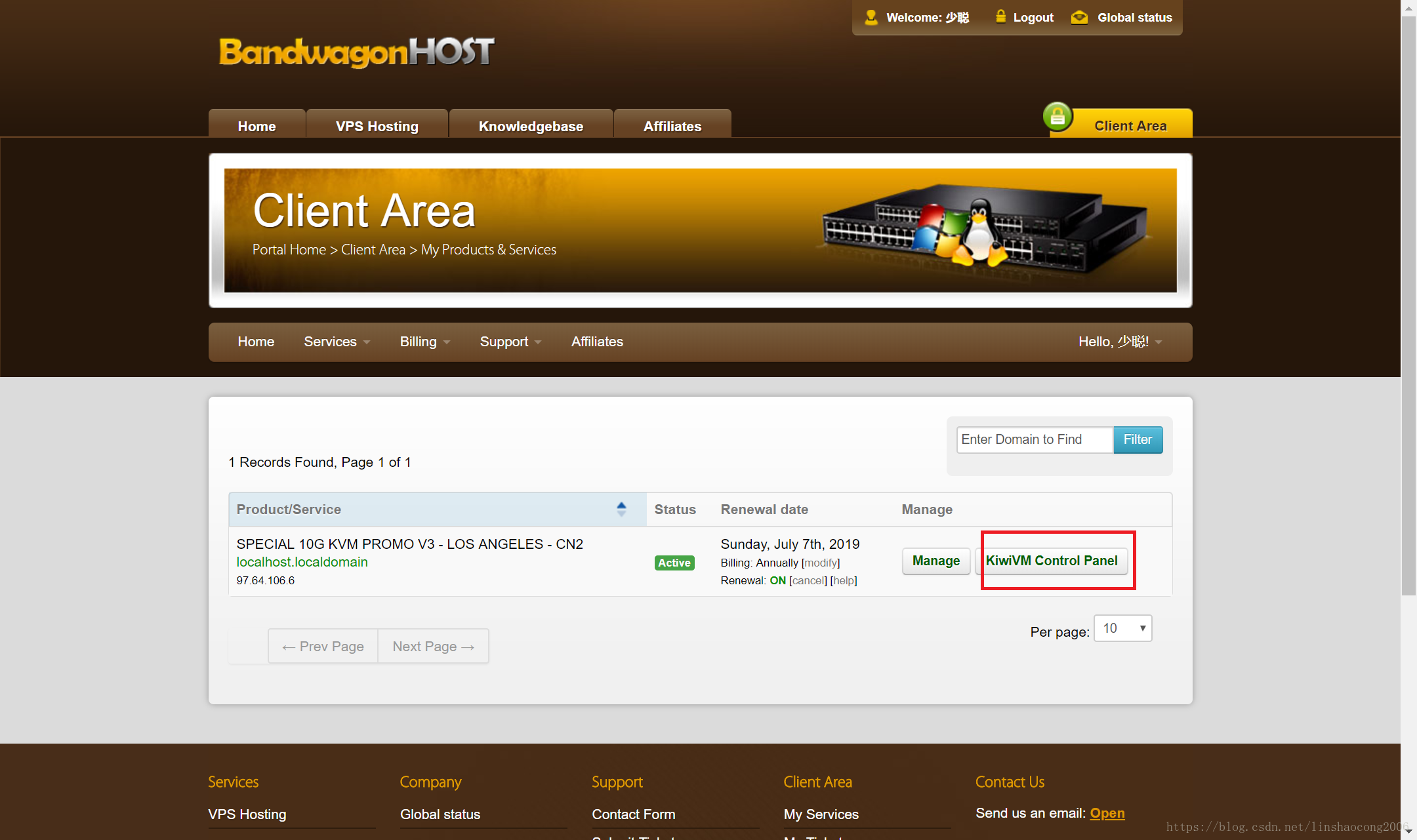1417x840 pixels.
Task: Expand the Support dropdown menu
Action: [x=510, y=342]
